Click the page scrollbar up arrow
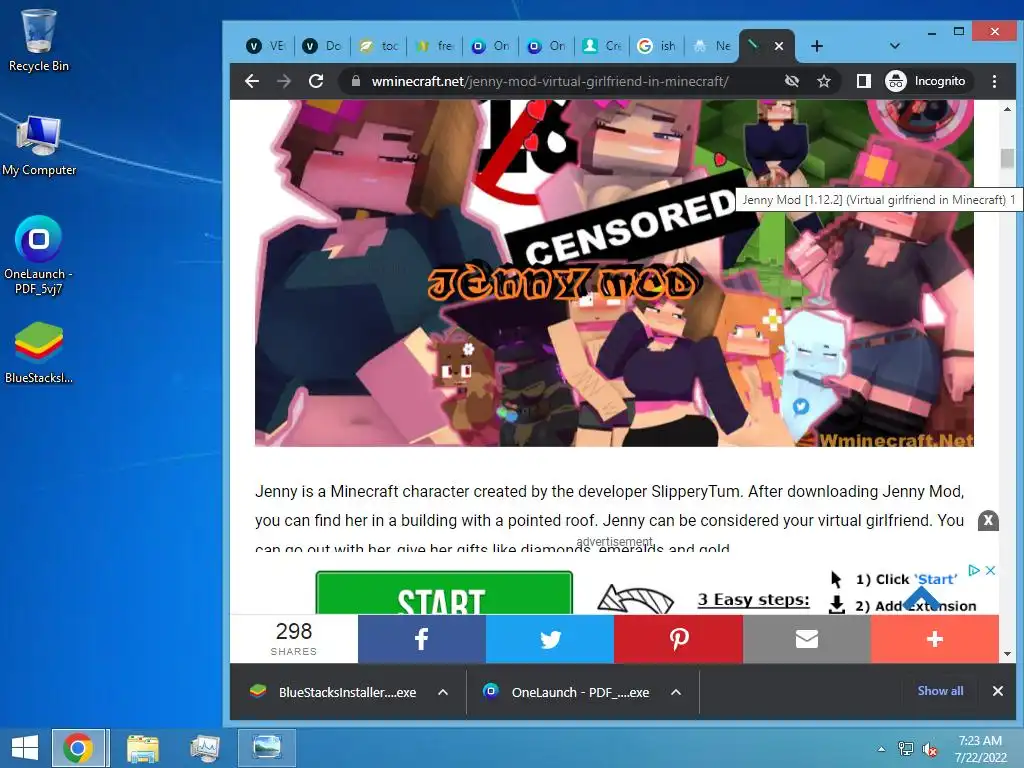 coord(1007,109)
